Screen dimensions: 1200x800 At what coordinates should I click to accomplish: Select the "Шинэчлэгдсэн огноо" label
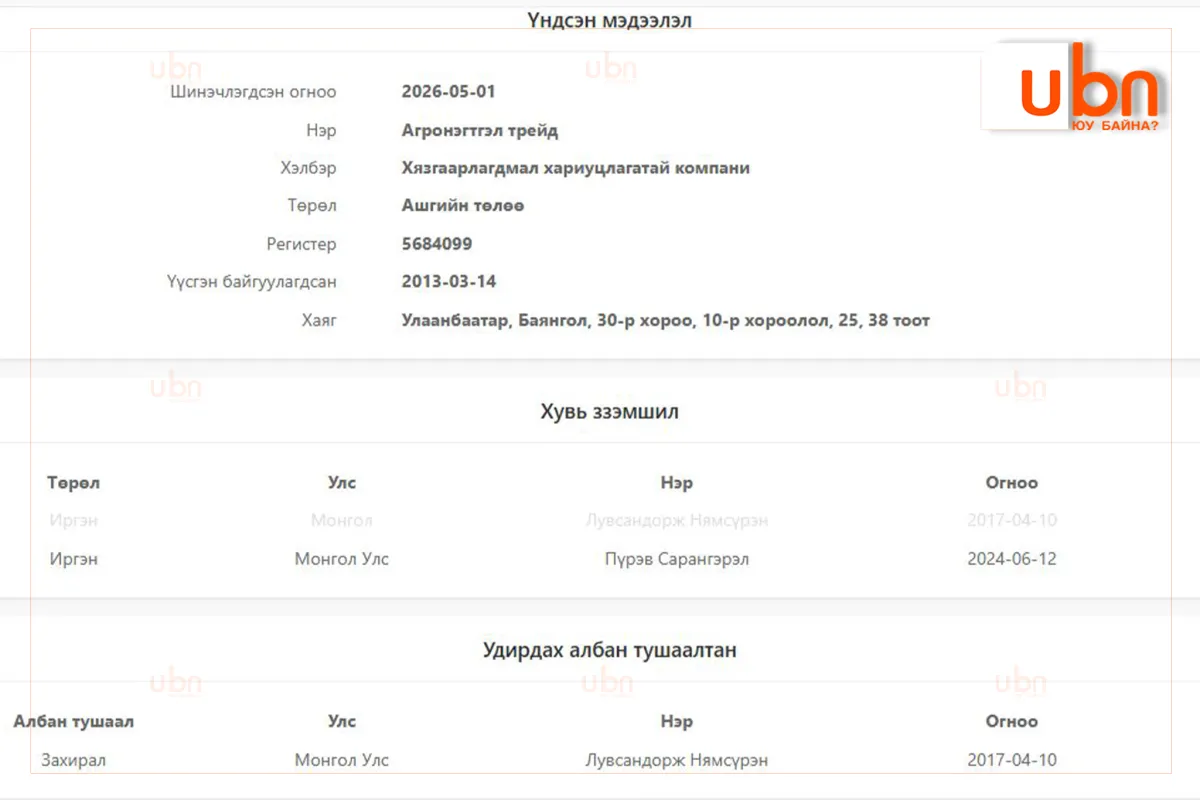[254, 92]
